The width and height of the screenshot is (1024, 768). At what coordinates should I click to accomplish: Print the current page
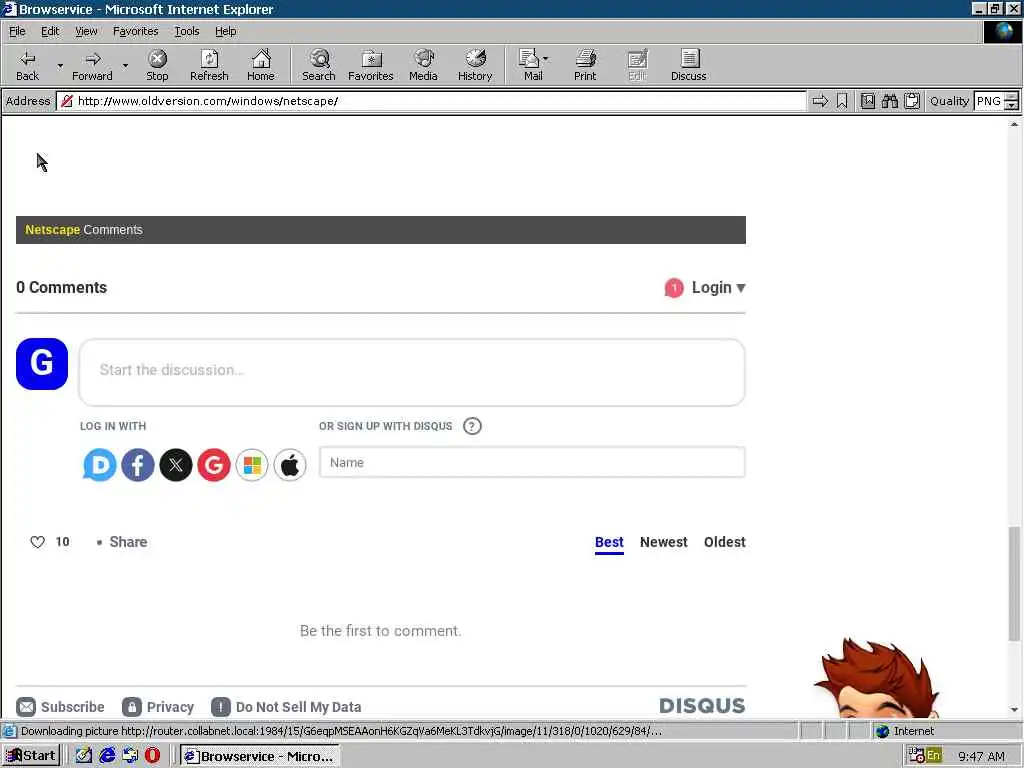click(x=585, y=65)
